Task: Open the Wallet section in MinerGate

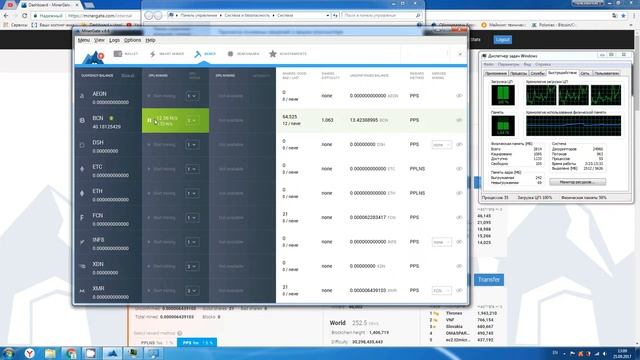Action: click(x=126, y=54)
